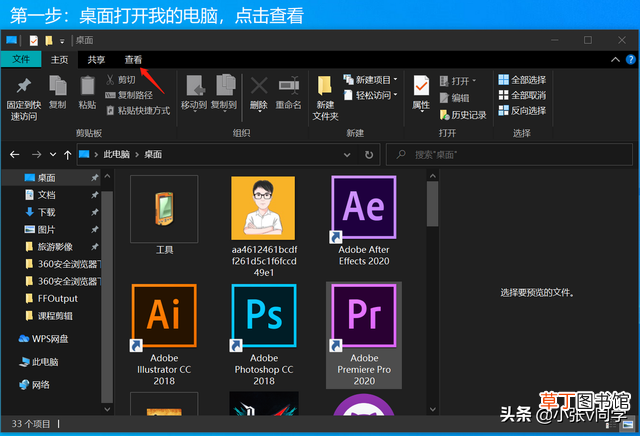Click the properties checkmark icon in title bar

click(33, 40)
